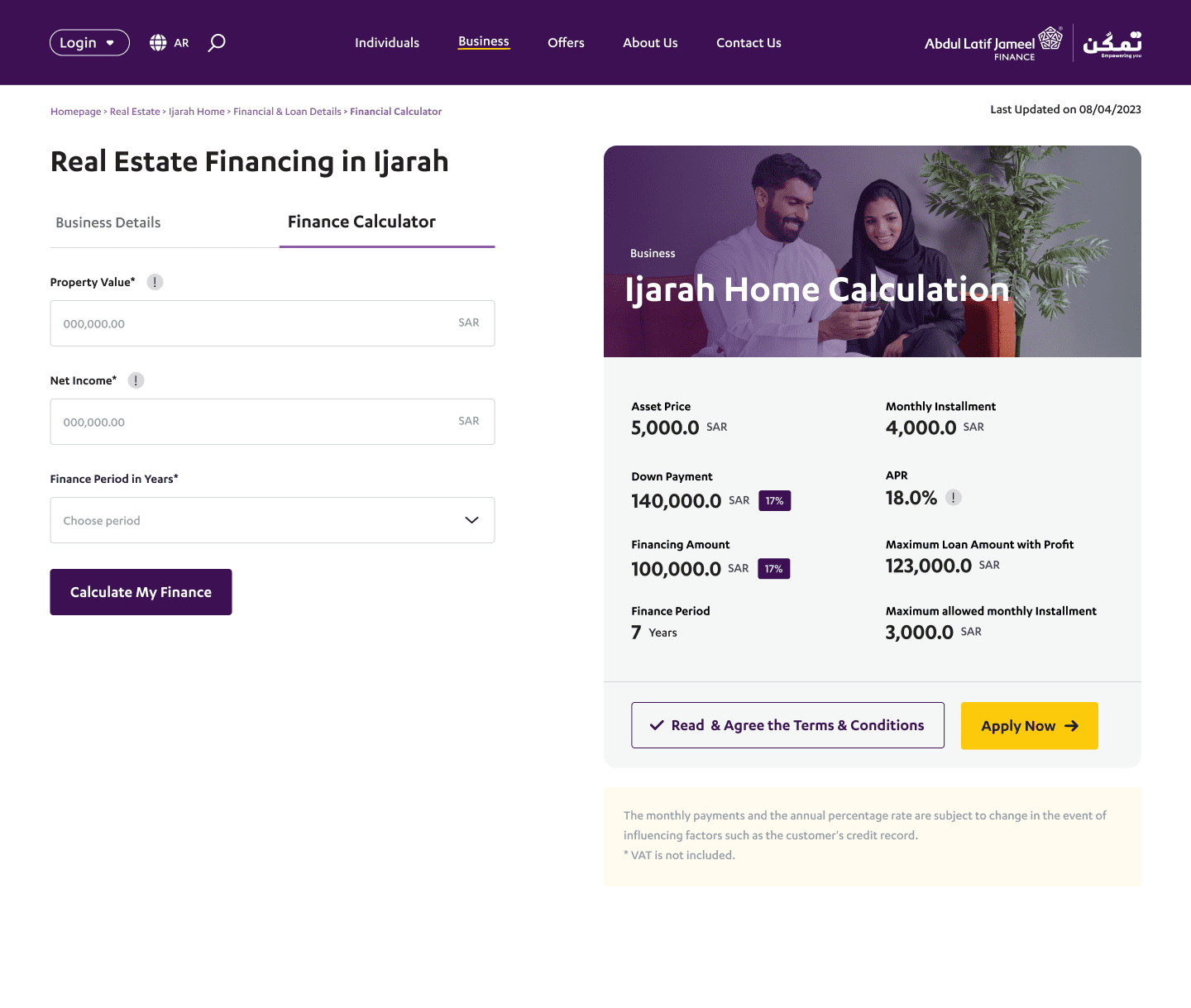Image resolution: width=1191 pixels, height=1008 pixels.
Task: Switch language to AR
Action: click(x=181, y=43)
